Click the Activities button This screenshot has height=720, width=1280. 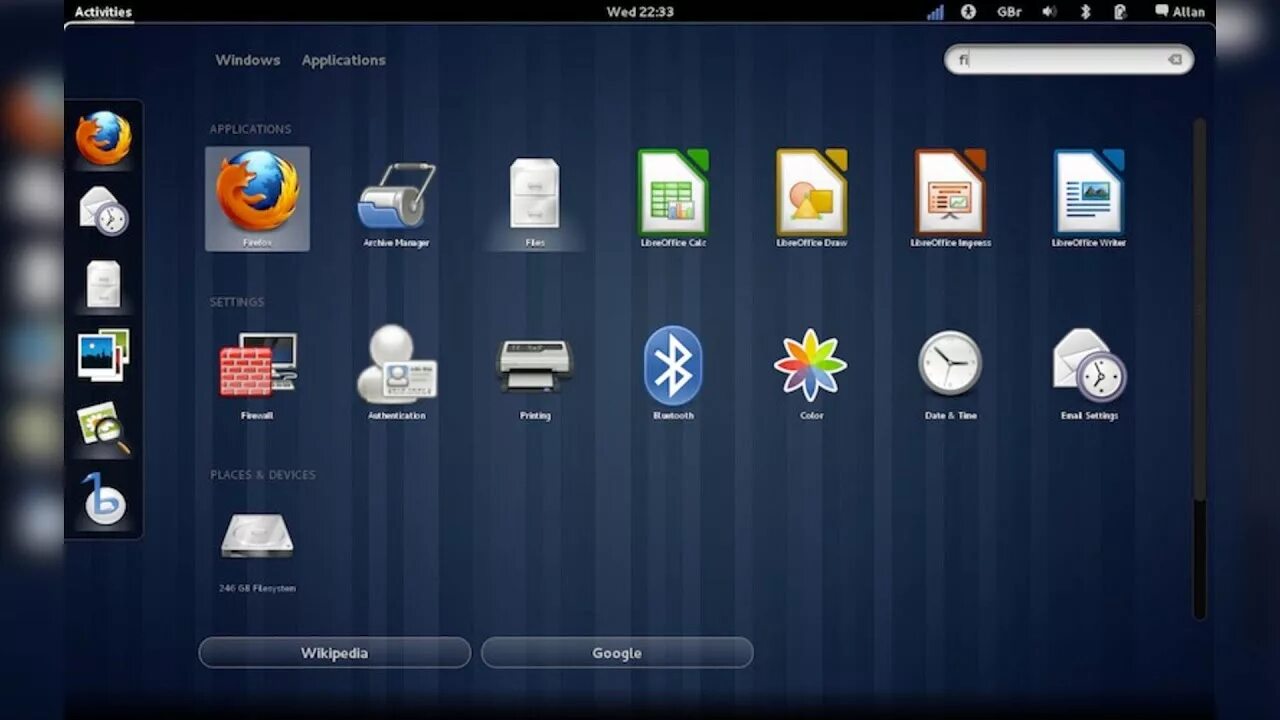tap(103, 12)
